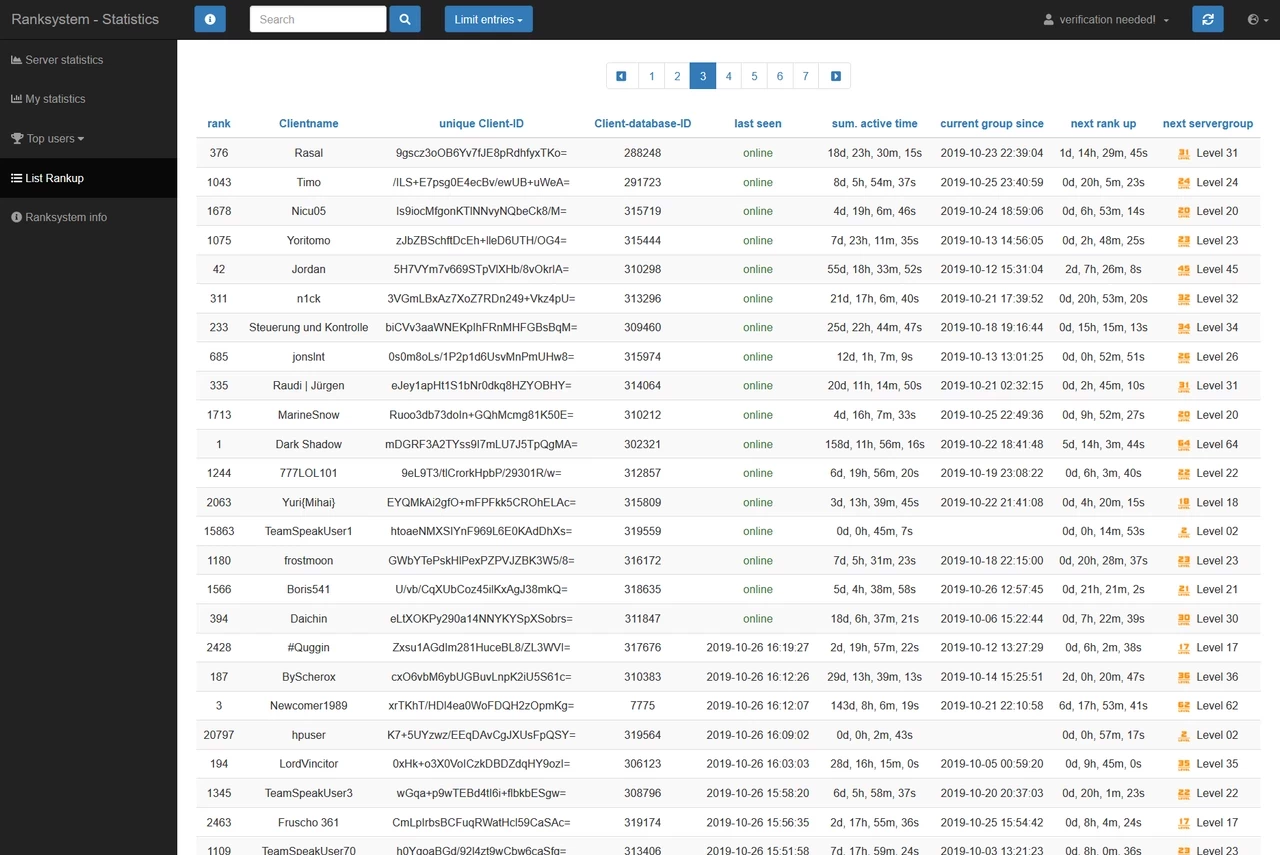Click the first-page arrow in pagination
The height and width of the screenshot is (855, 1280).
point(621,75)
